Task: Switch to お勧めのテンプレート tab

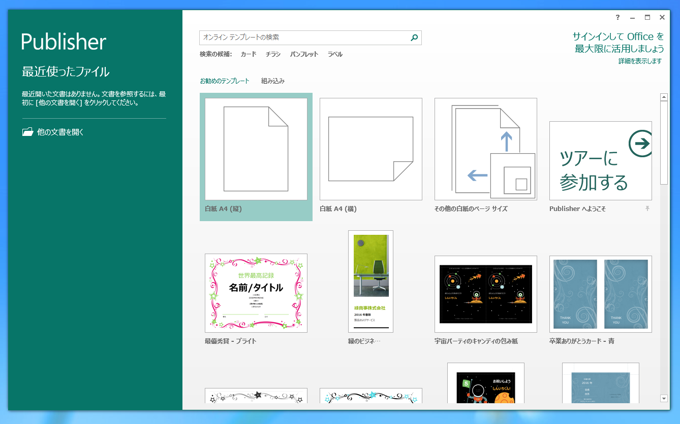Action: (x=225, y=81)
